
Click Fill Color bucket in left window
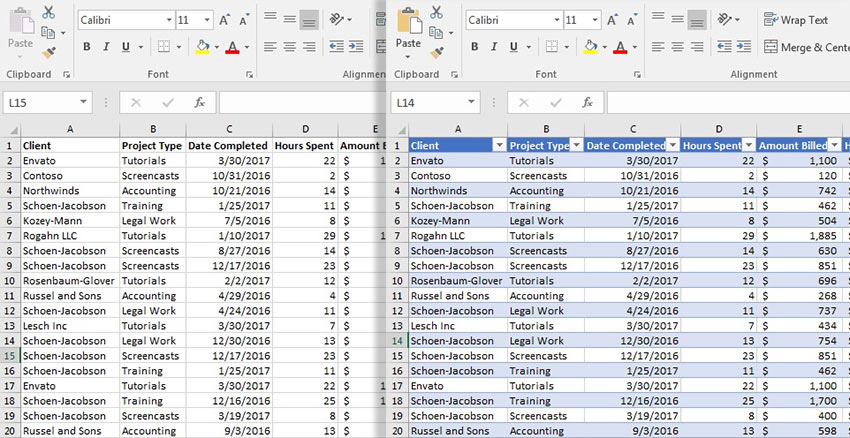(203, 47)
